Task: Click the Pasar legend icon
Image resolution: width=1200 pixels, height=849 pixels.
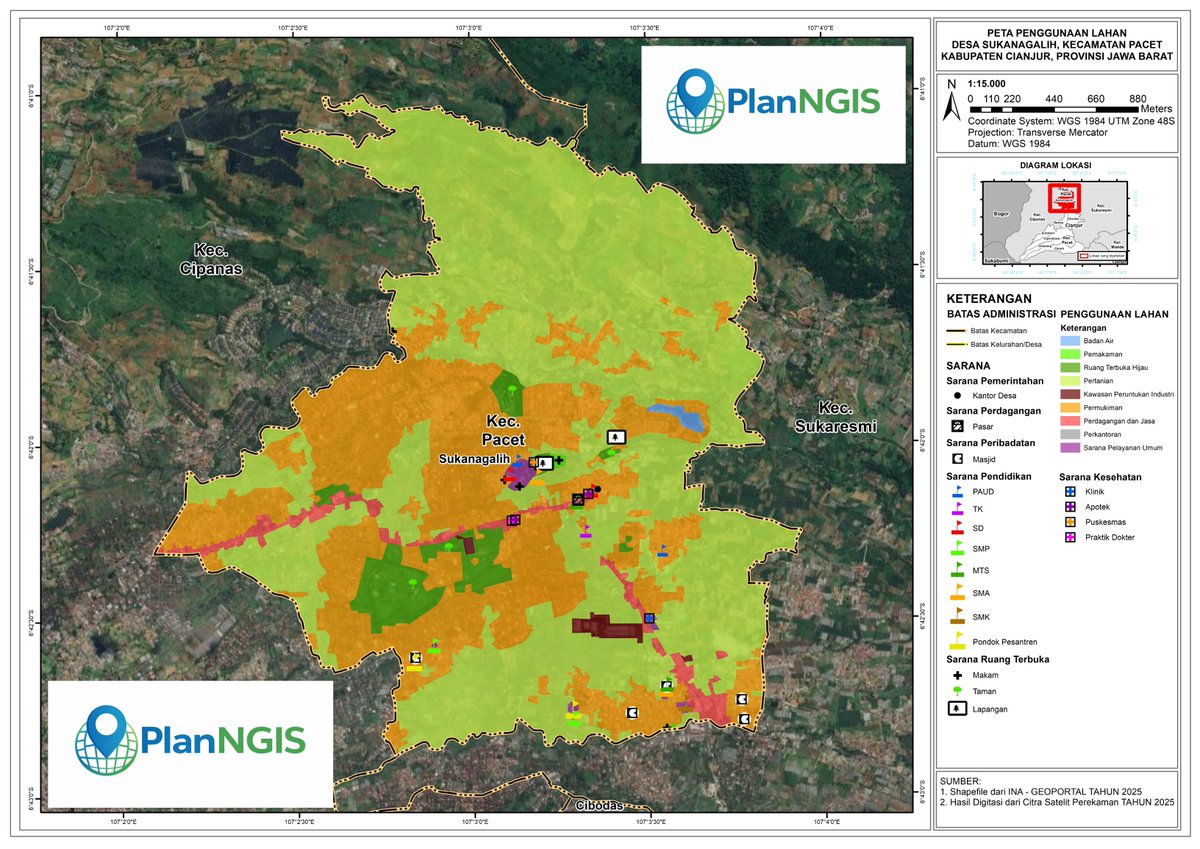Action: [955, 427]
